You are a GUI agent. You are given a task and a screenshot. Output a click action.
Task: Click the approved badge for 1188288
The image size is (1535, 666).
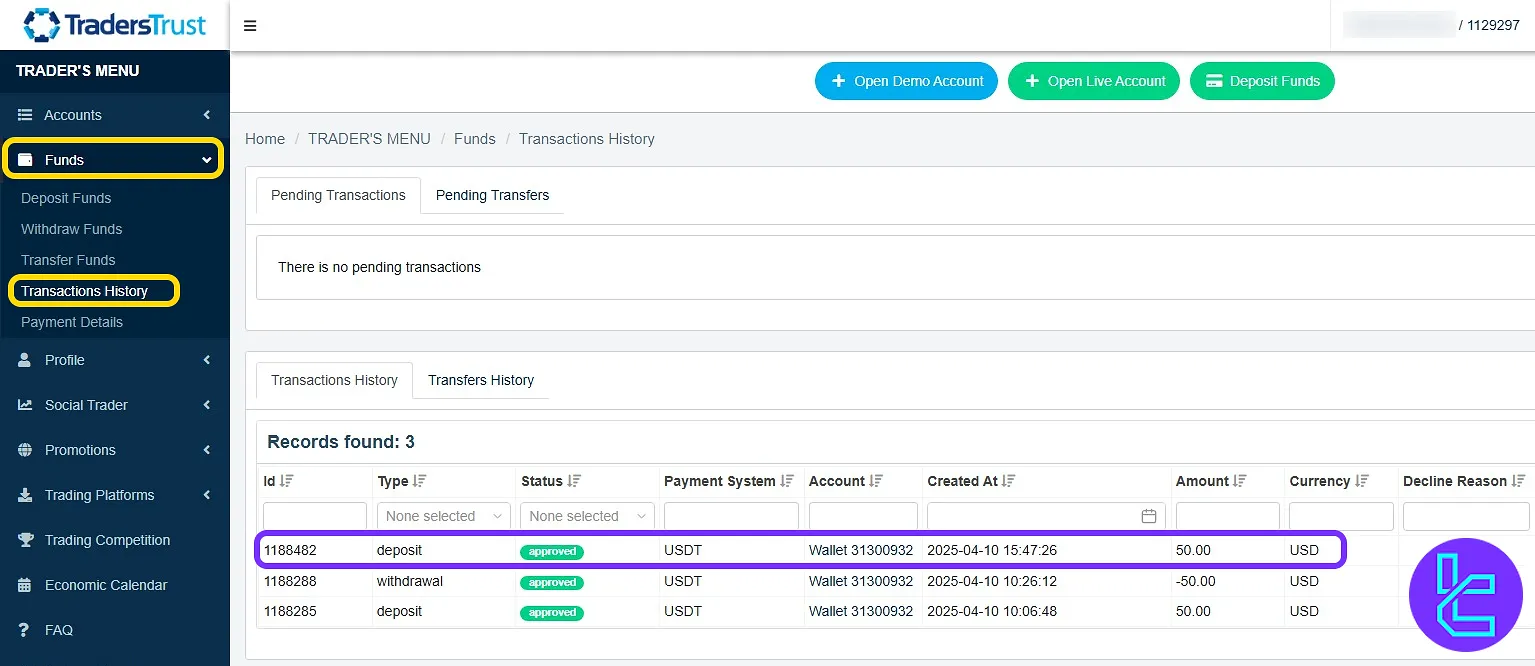point(552,582)
